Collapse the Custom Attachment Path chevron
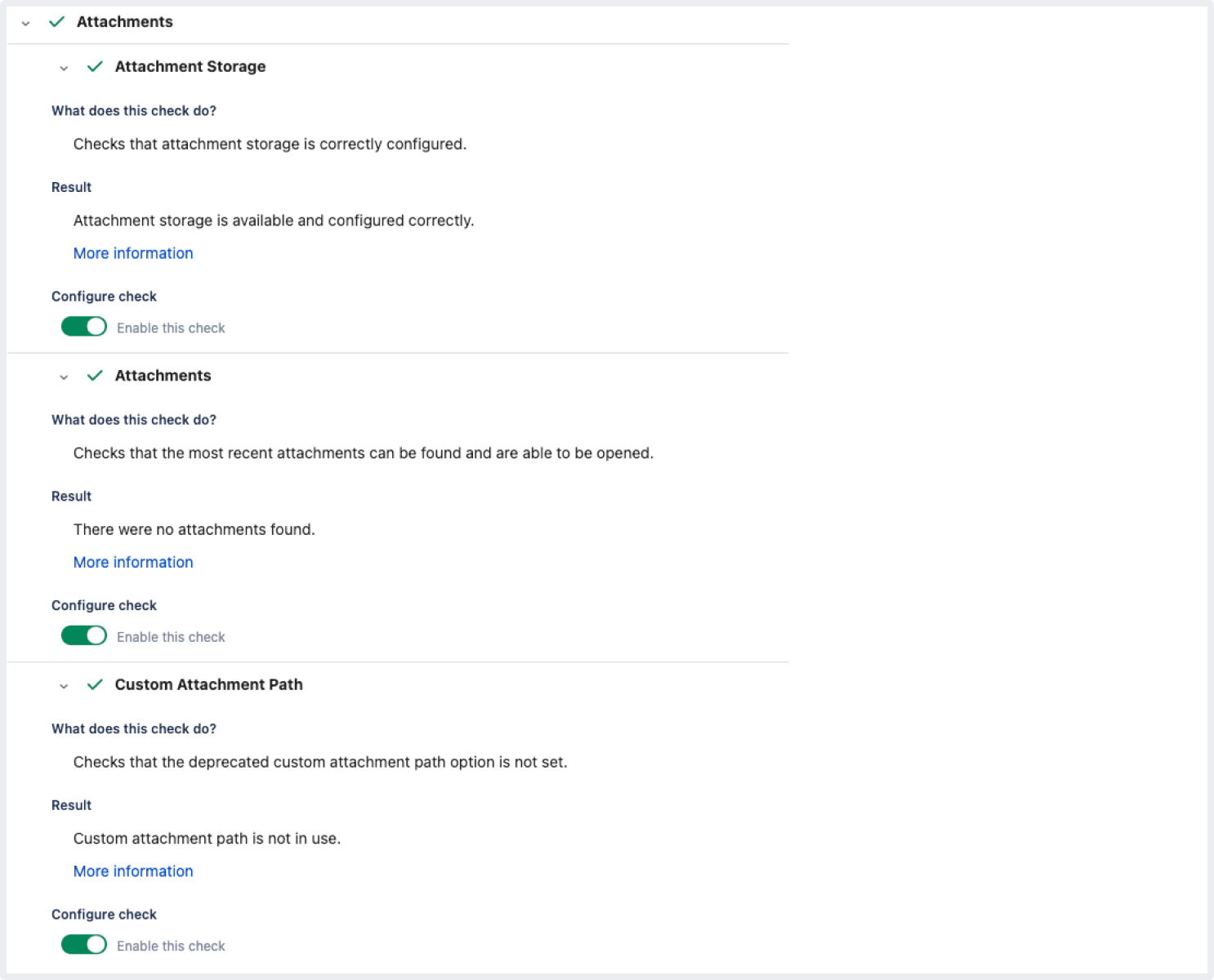1214x980 pixels. tap(64, 687)
